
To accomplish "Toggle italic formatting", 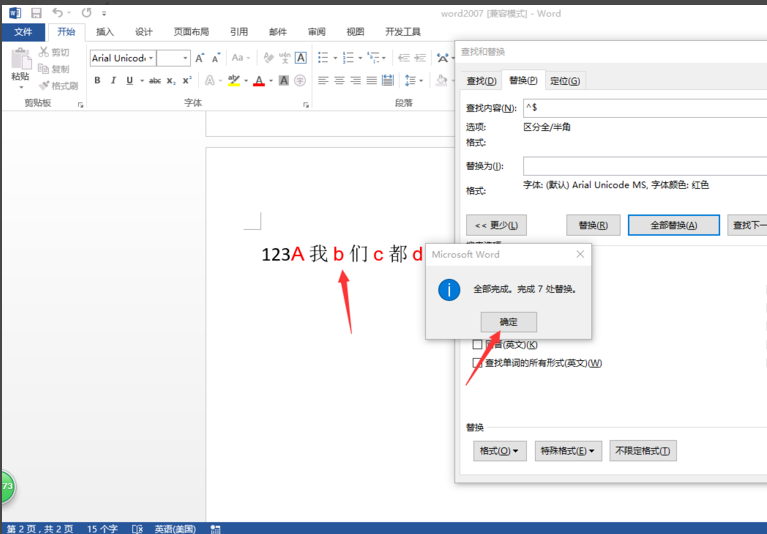I will [113, 80].
